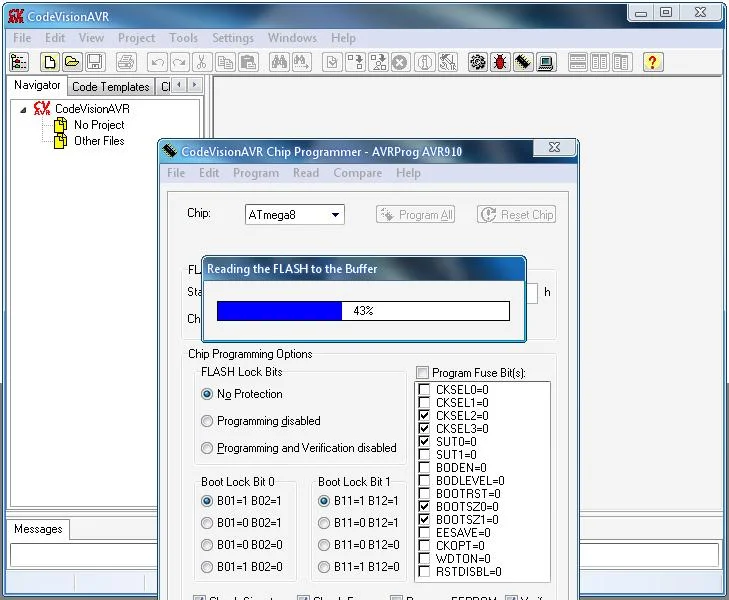This screenshot has height=600, width=729.
Task: Click the Stop compilation X icon
Action: (x=399, y=62)
